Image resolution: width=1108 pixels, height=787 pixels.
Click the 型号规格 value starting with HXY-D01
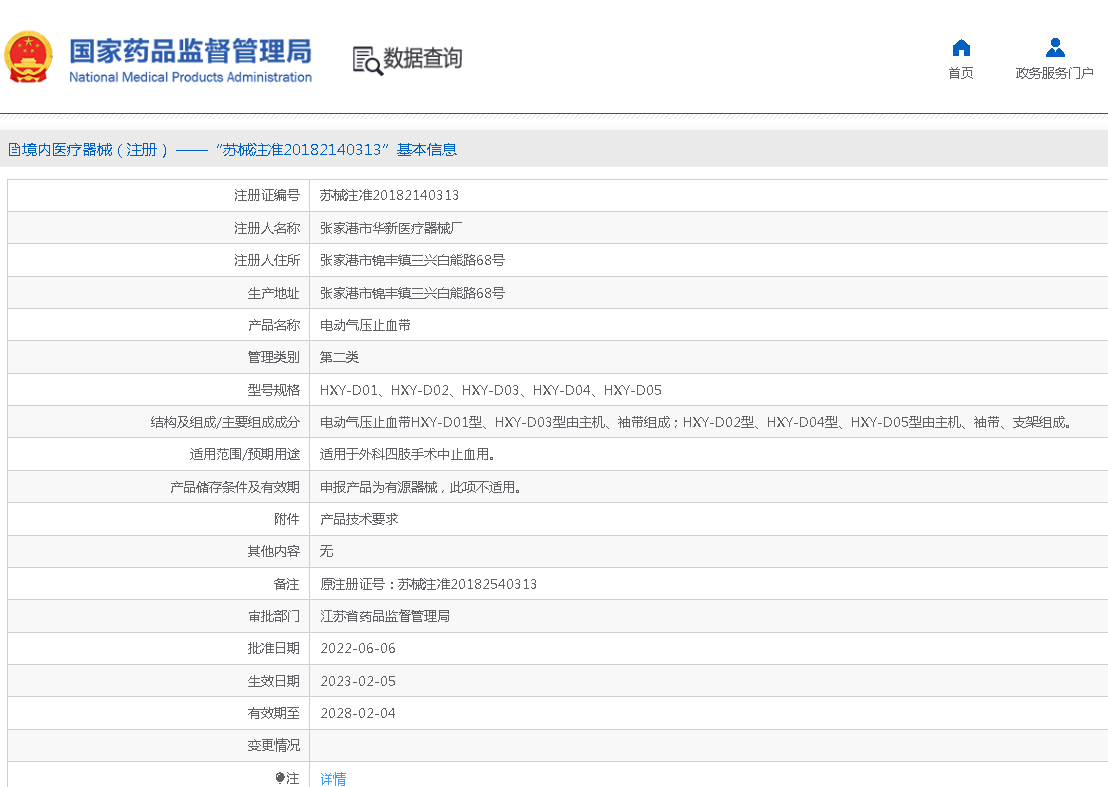490,390
